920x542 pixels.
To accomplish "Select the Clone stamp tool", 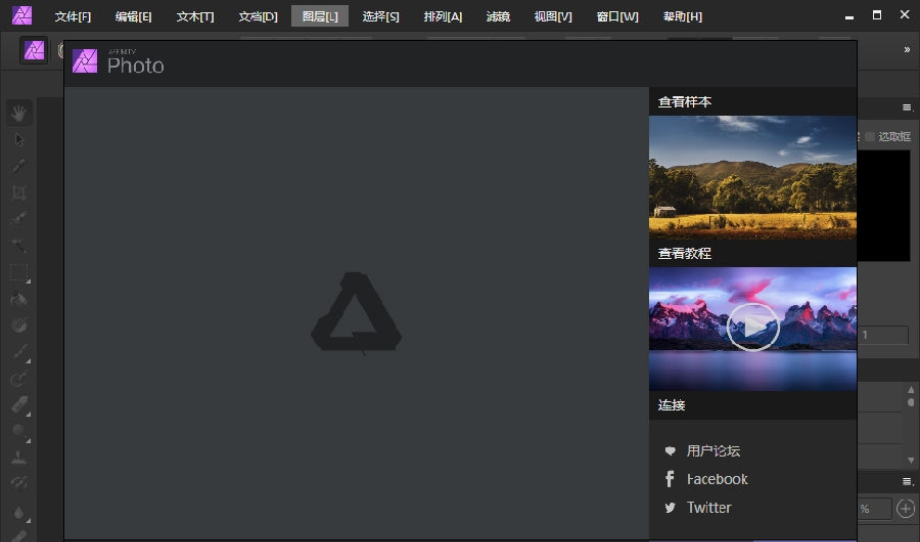I will [19, 458].
